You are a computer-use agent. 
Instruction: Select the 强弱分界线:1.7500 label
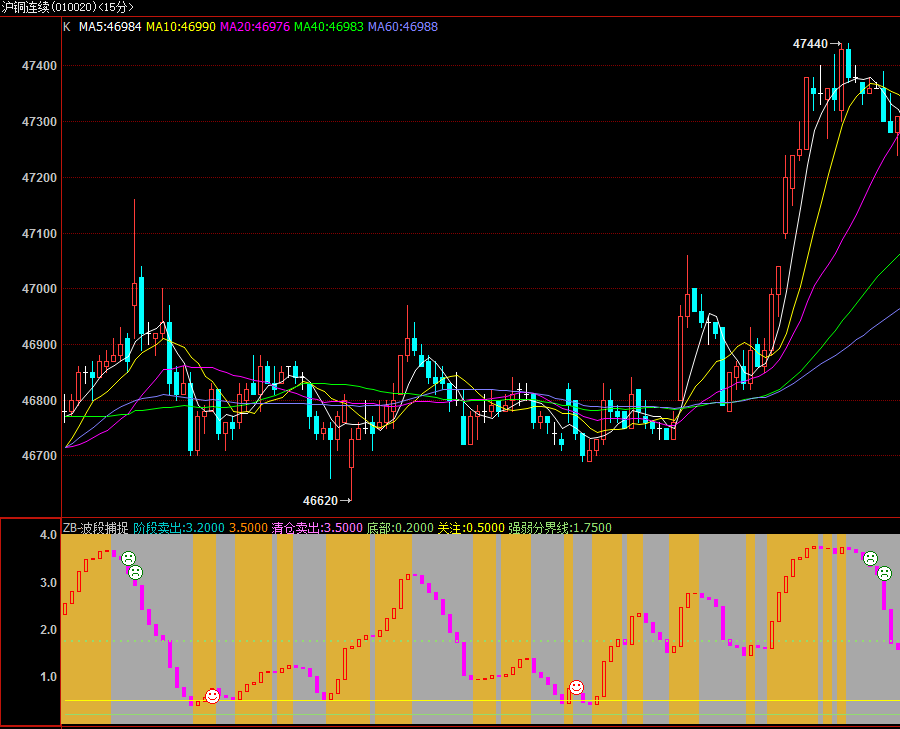(559, 527)
